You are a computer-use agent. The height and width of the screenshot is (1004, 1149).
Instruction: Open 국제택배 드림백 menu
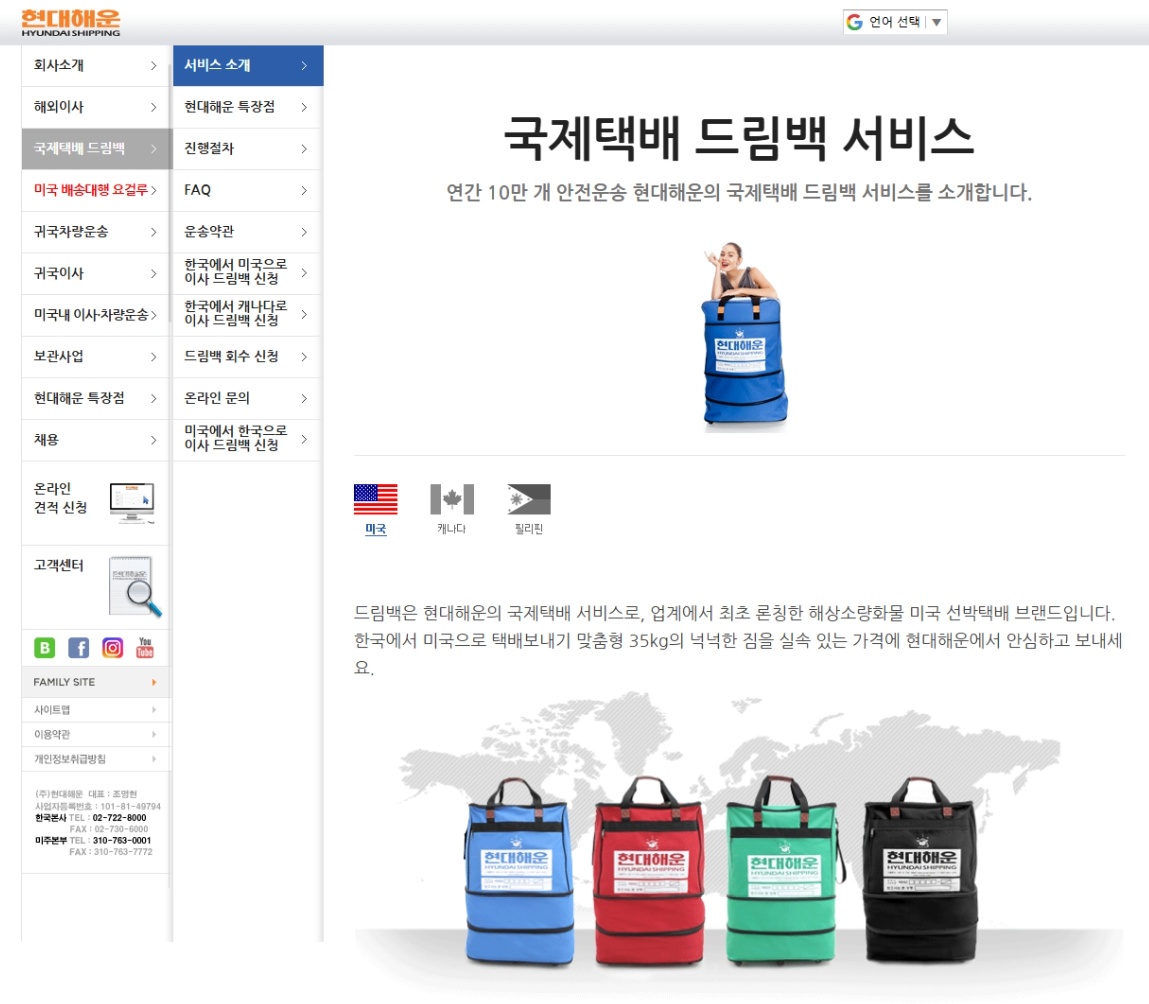[x=95, y=149]
